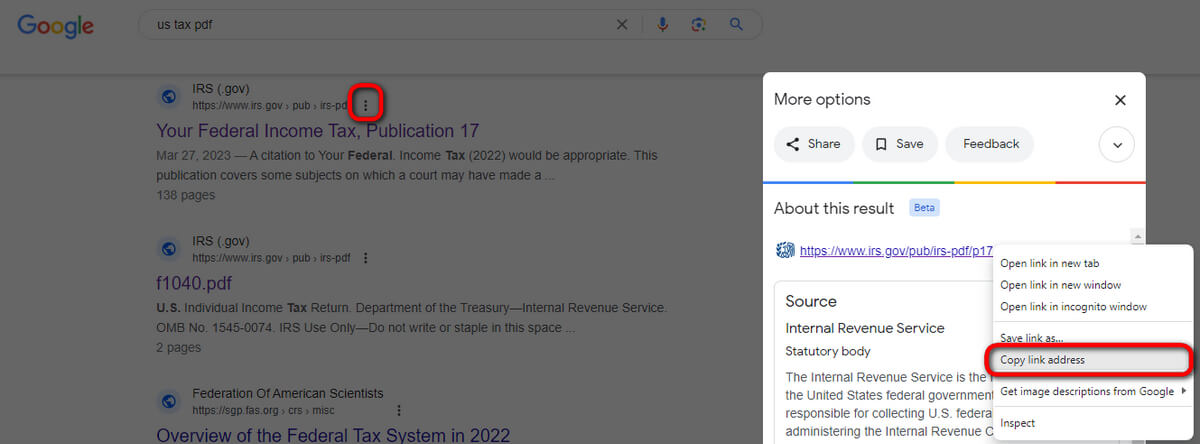The width and height of the screenshot is (1200, 444).
Task: Click 'Internal Revenue Service' source name
Action: tap(865, 328)
